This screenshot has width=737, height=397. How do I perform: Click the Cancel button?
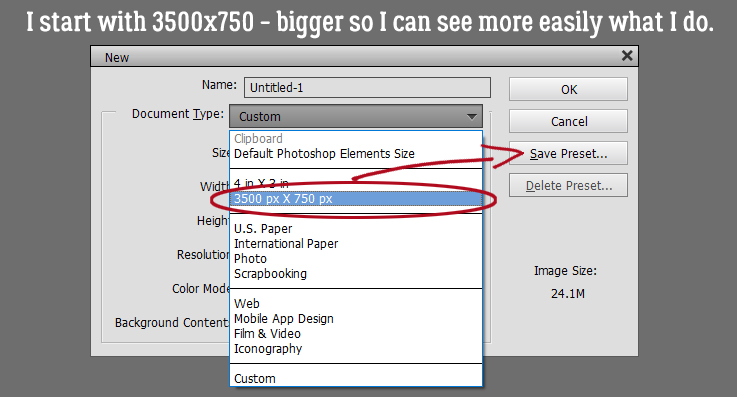coord(568,121)
